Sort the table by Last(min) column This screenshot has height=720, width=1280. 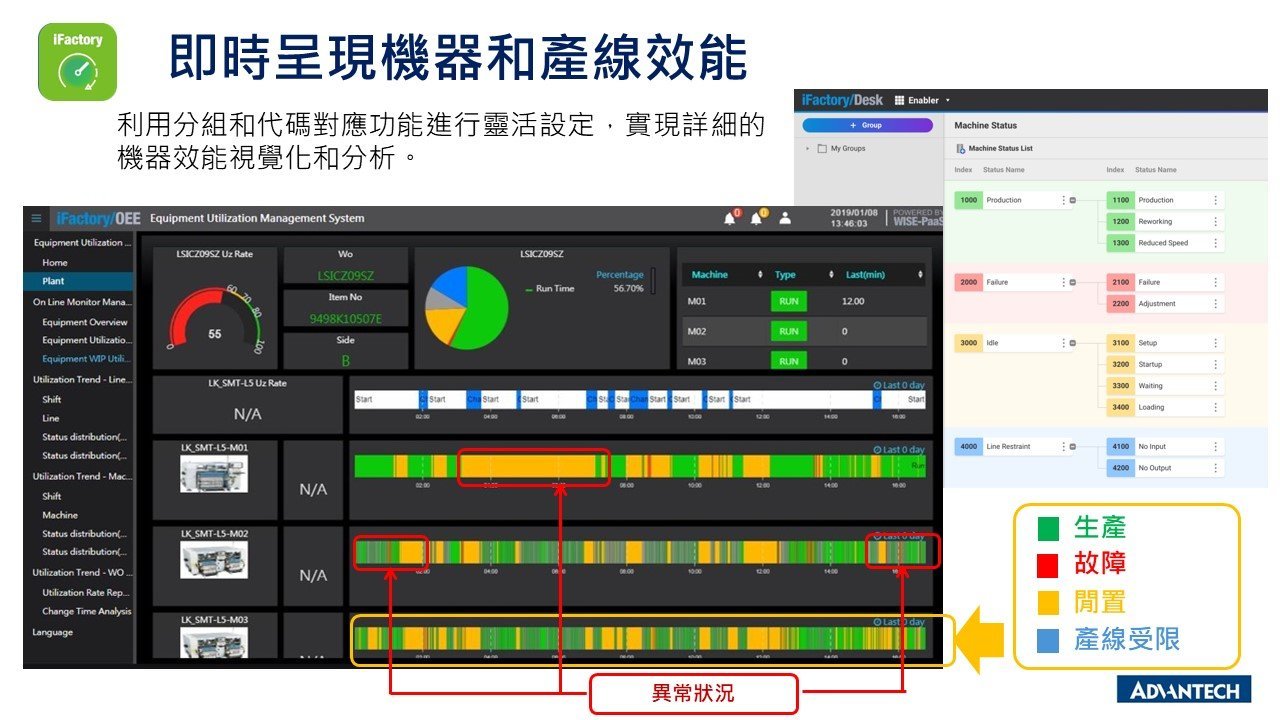point(920,274)
